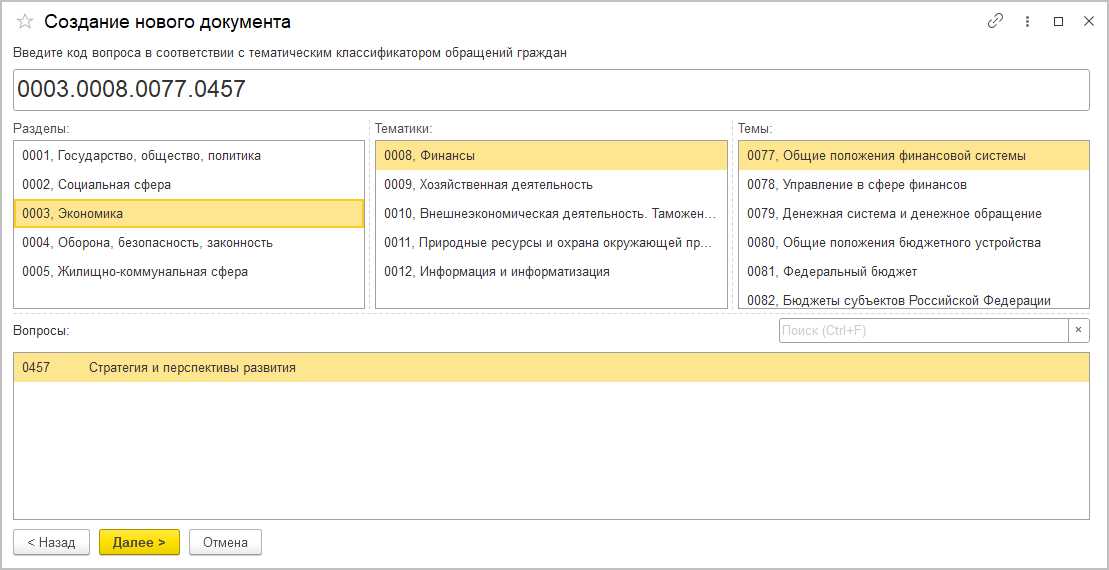Clear the search field with the x button
1109x570 pixels.
point(1078,330)
